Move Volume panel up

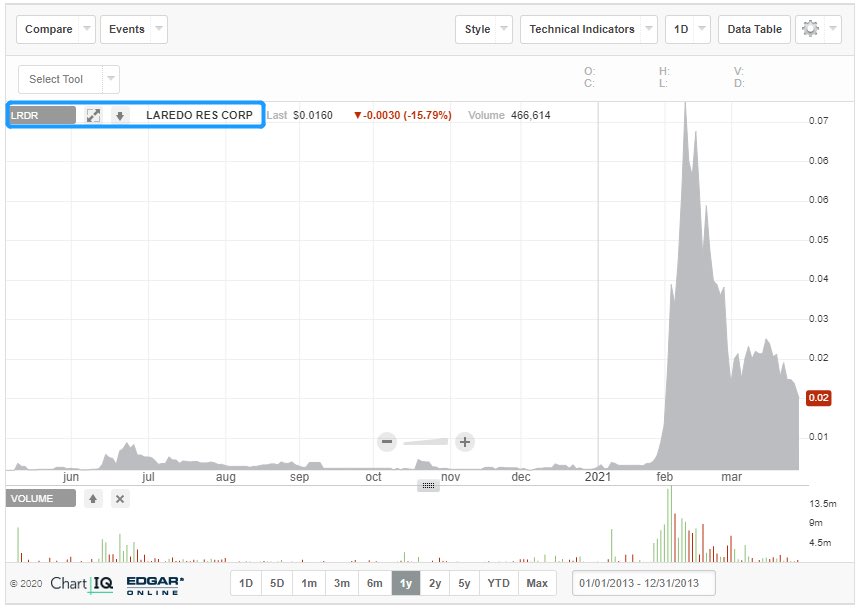[x=93, y=499]
